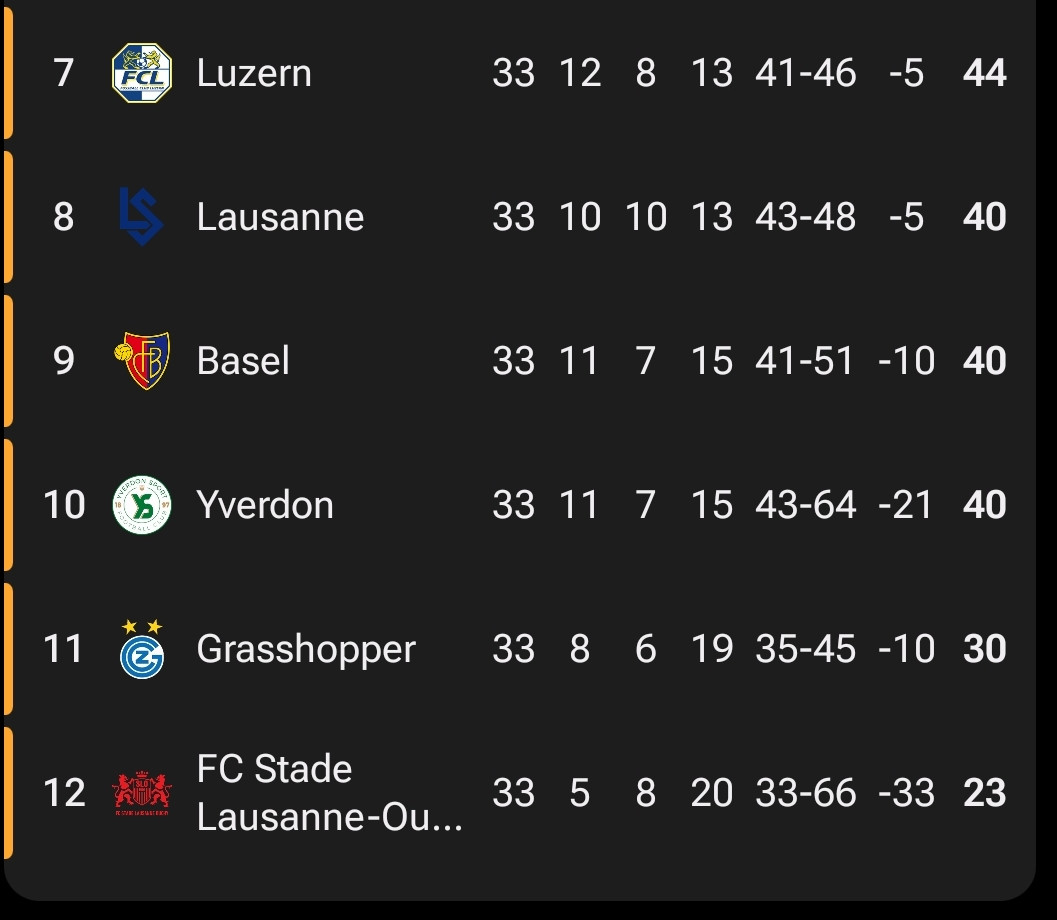Click Grasshopper's 30 points value

point(984,649)
